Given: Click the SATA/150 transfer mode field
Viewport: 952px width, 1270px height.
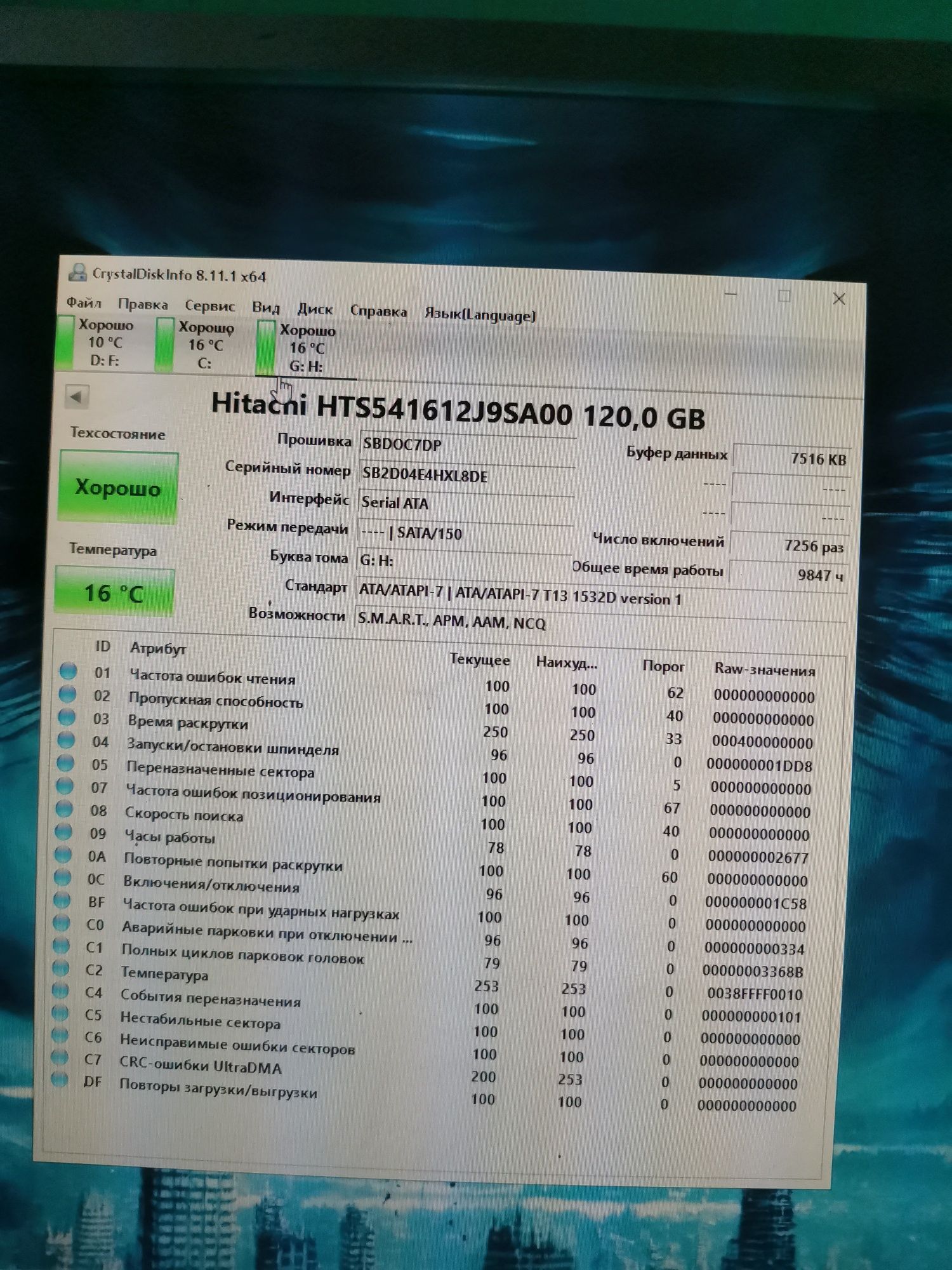Looking at the screenshot, I should coord(465,533).
